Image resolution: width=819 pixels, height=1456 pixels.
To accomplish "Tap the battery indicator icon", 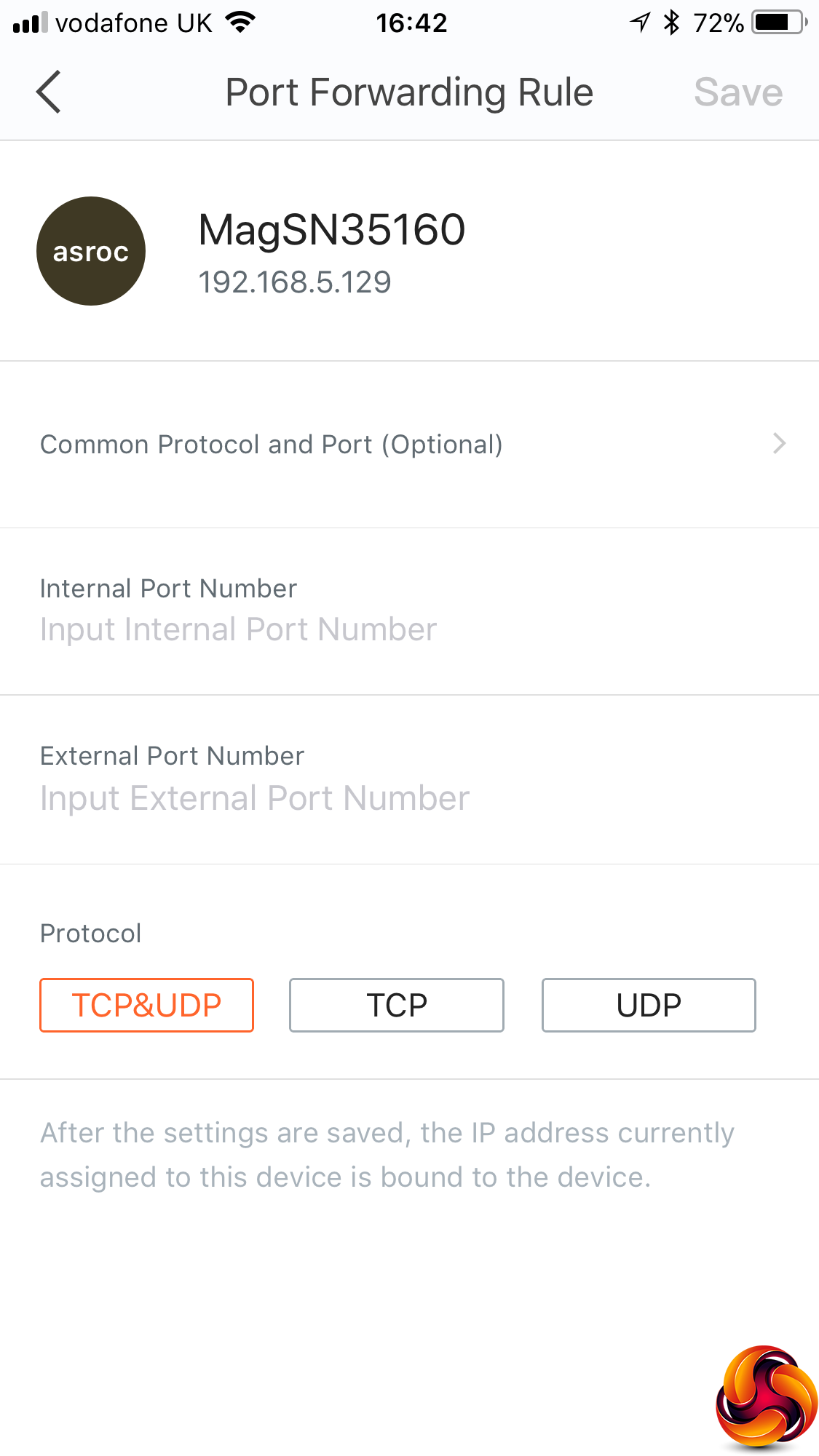I will (x=778, y=23).
